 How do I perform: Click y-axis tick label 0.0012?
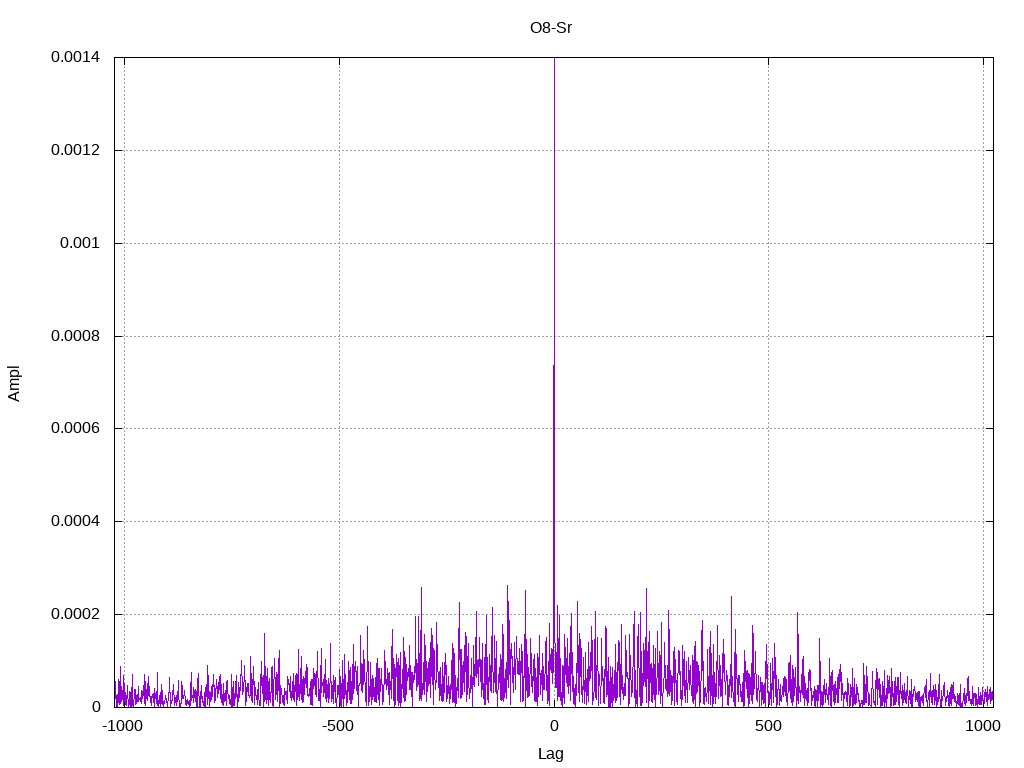(x=76, y=150)
